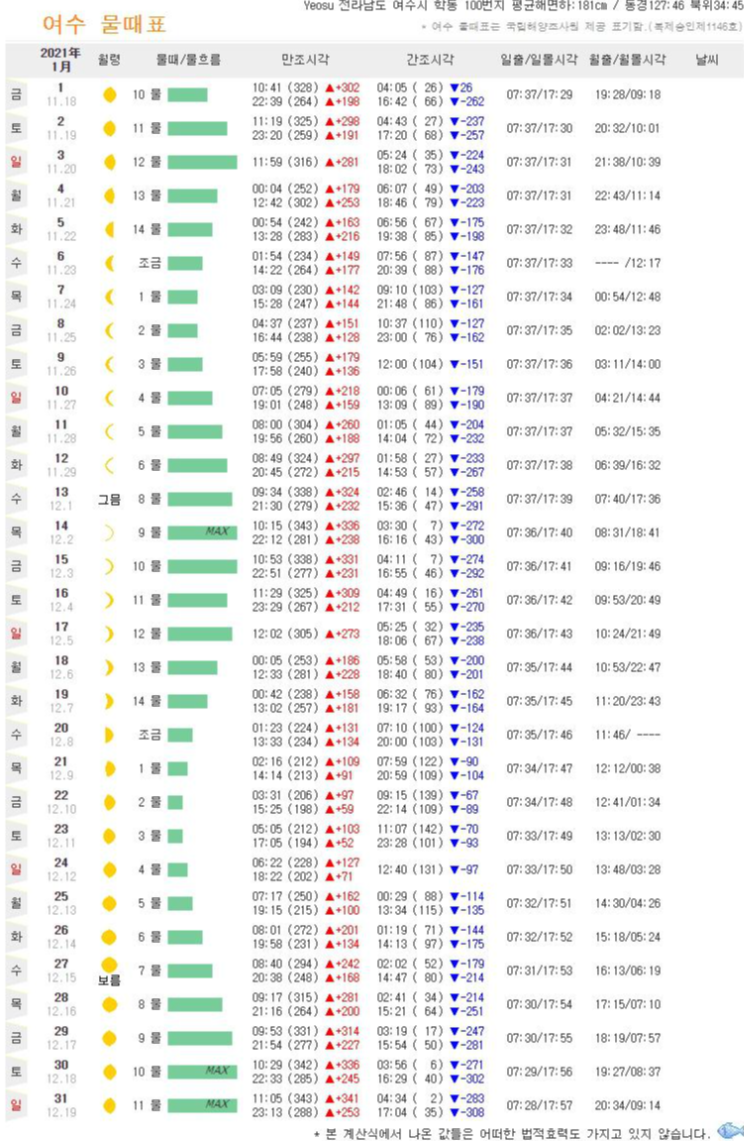
Task: Click the green MAX tide bar for January 14
Action: (x=202, y=533)
